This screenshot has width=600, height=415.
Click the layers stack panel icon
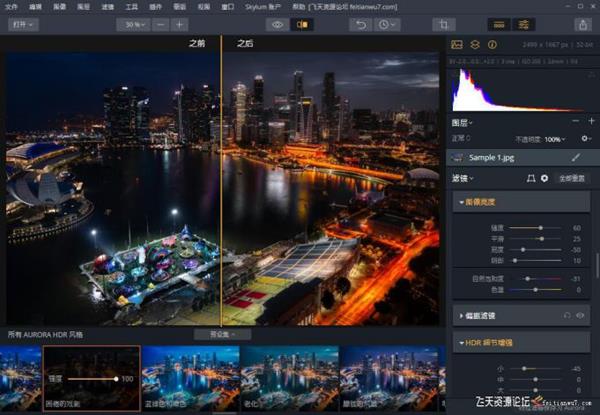click(475, 45)
